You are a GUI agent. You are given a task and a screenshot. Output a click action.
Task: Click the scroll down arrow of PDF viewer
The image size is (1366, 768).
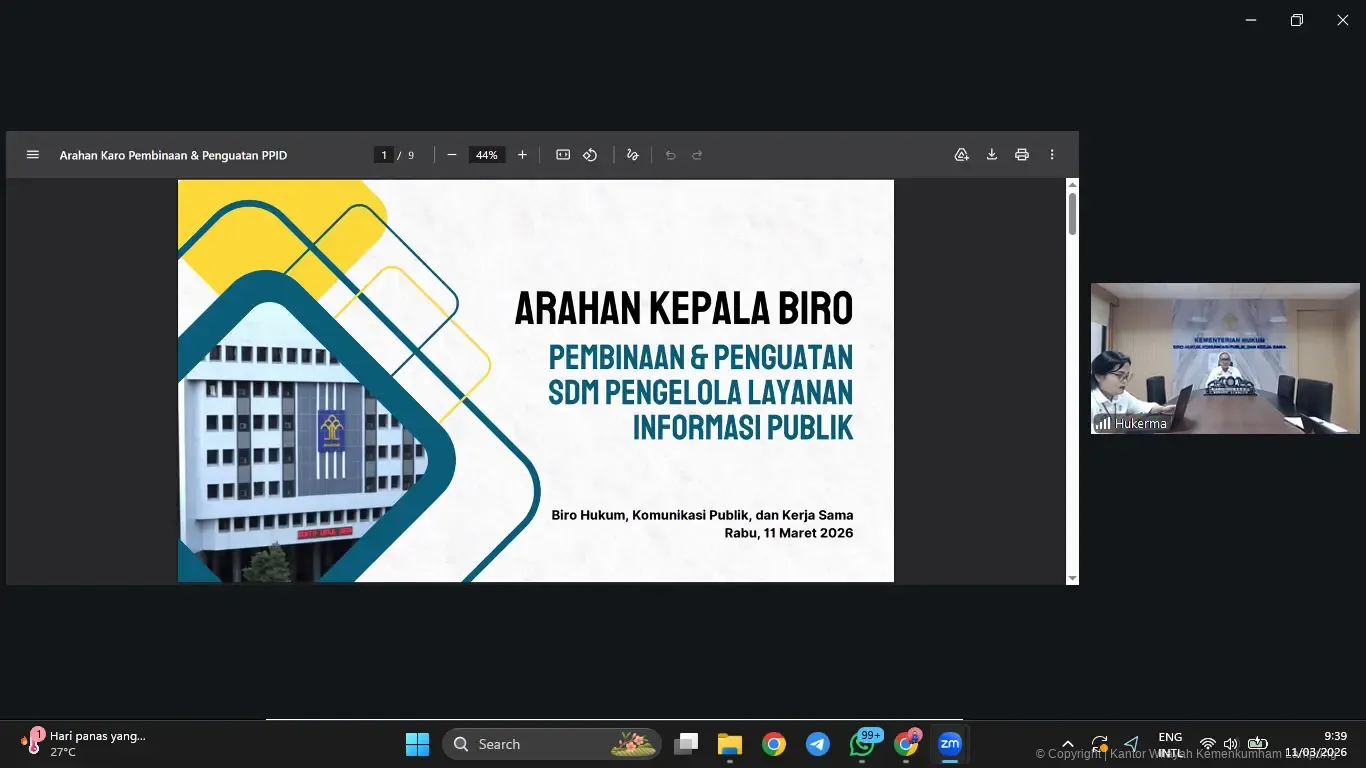1072,578
